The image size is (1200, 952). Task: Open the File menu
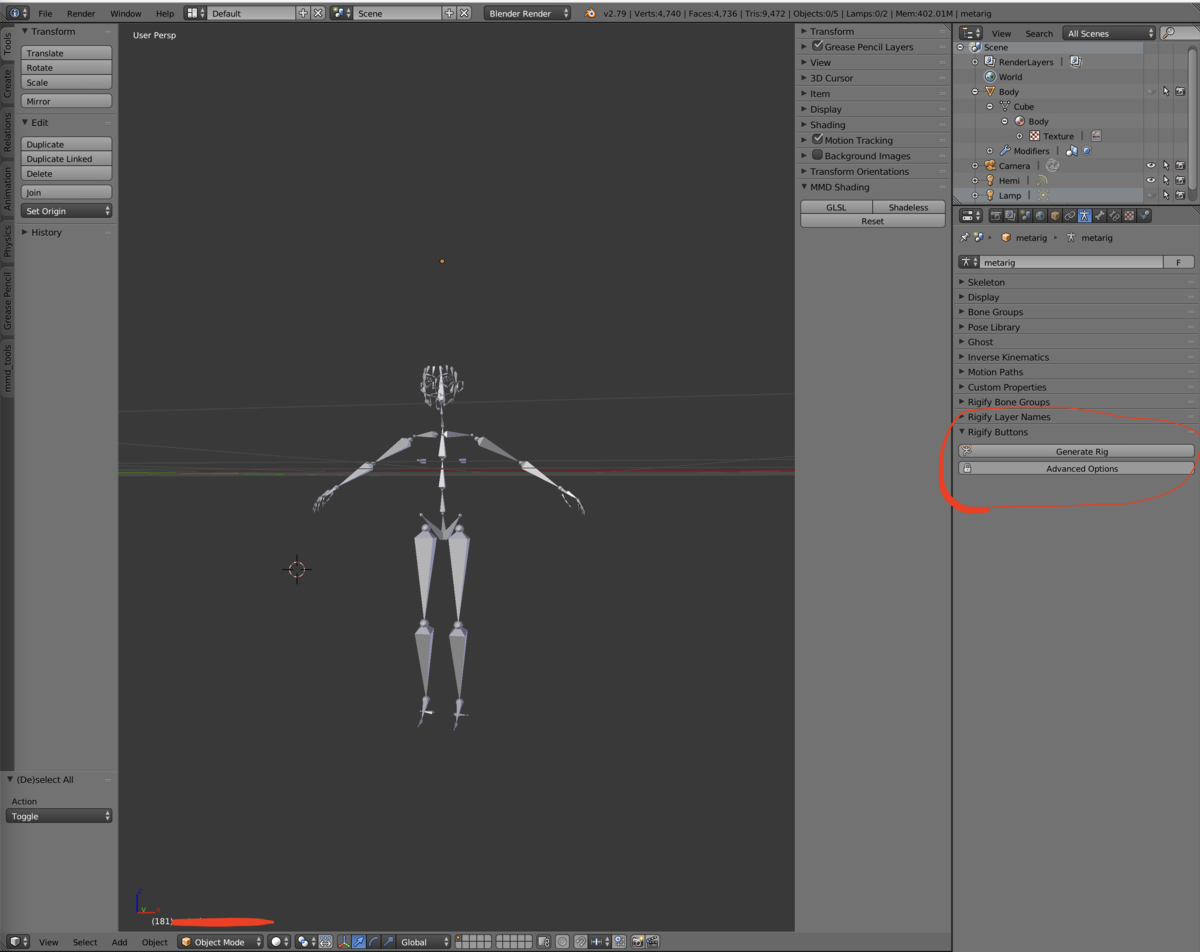click(45, 13)
